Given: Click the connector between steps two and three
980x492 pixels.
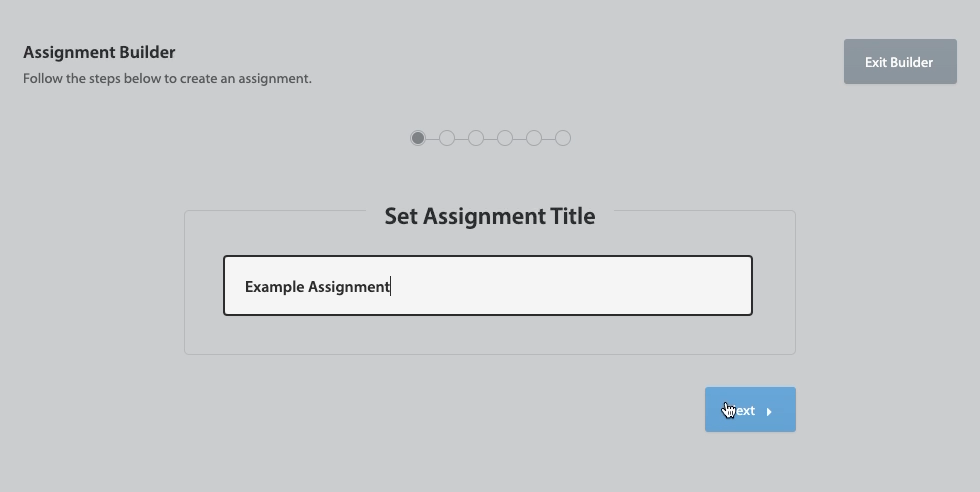Looking at the screenshot, I should pyautogui.click(x=461, y=138).
